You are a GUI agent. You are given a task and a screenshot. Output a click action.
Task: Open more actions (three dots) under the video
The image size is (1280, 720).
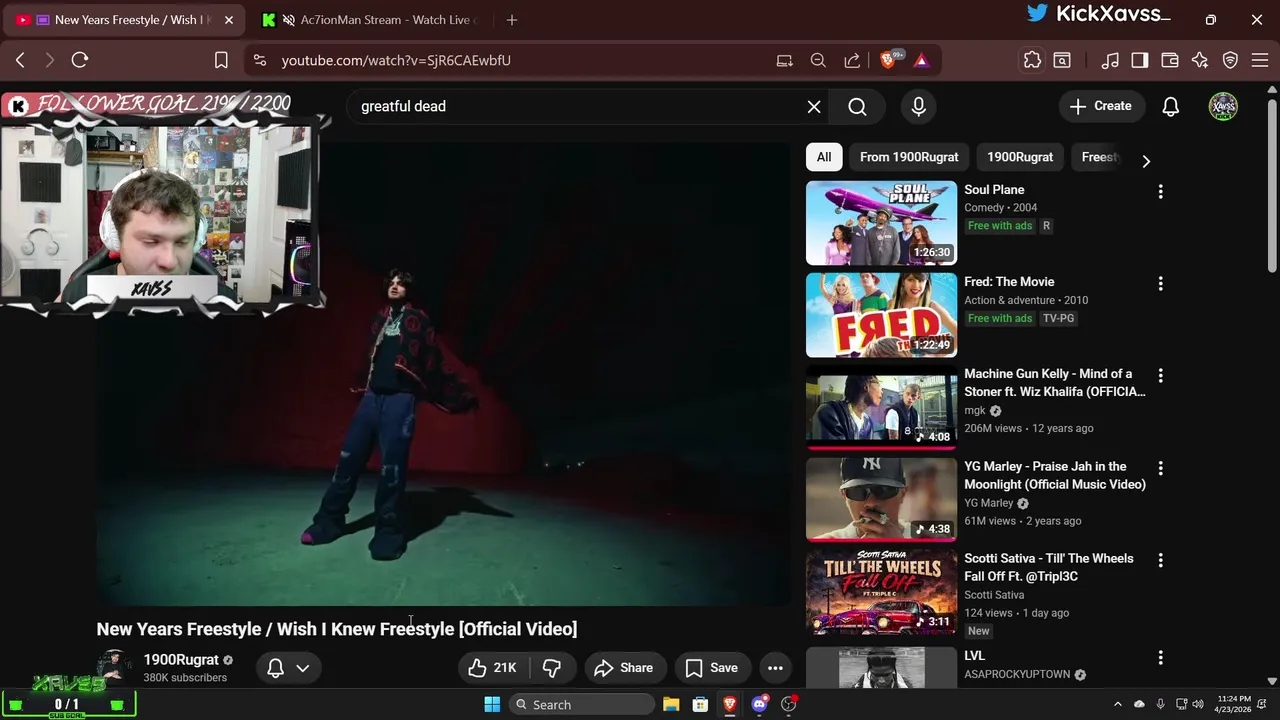pyautogui.click(x=775, y=668)
